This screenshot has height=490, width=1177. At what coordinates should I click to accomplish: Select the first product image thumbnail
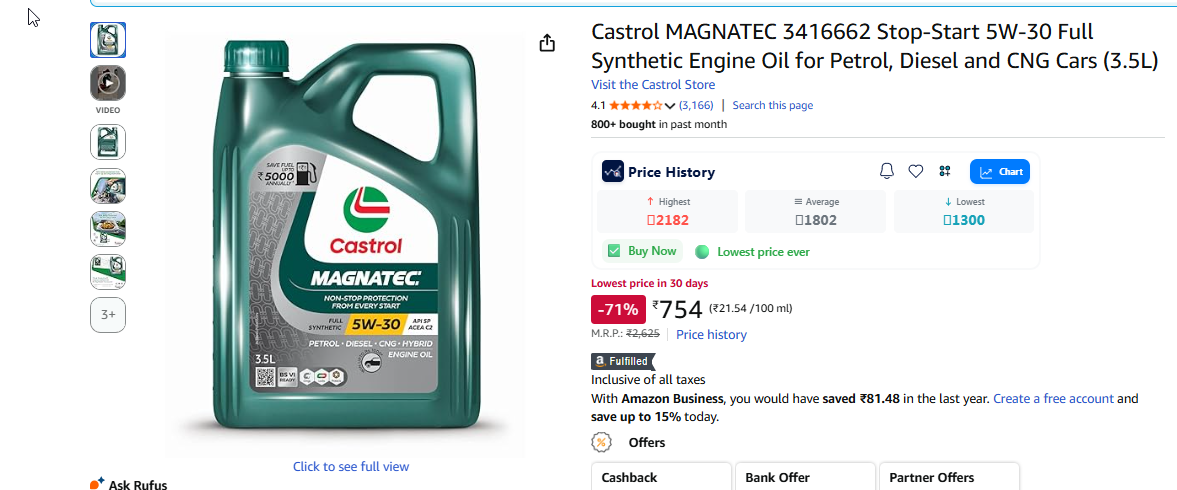coord(108,40)
